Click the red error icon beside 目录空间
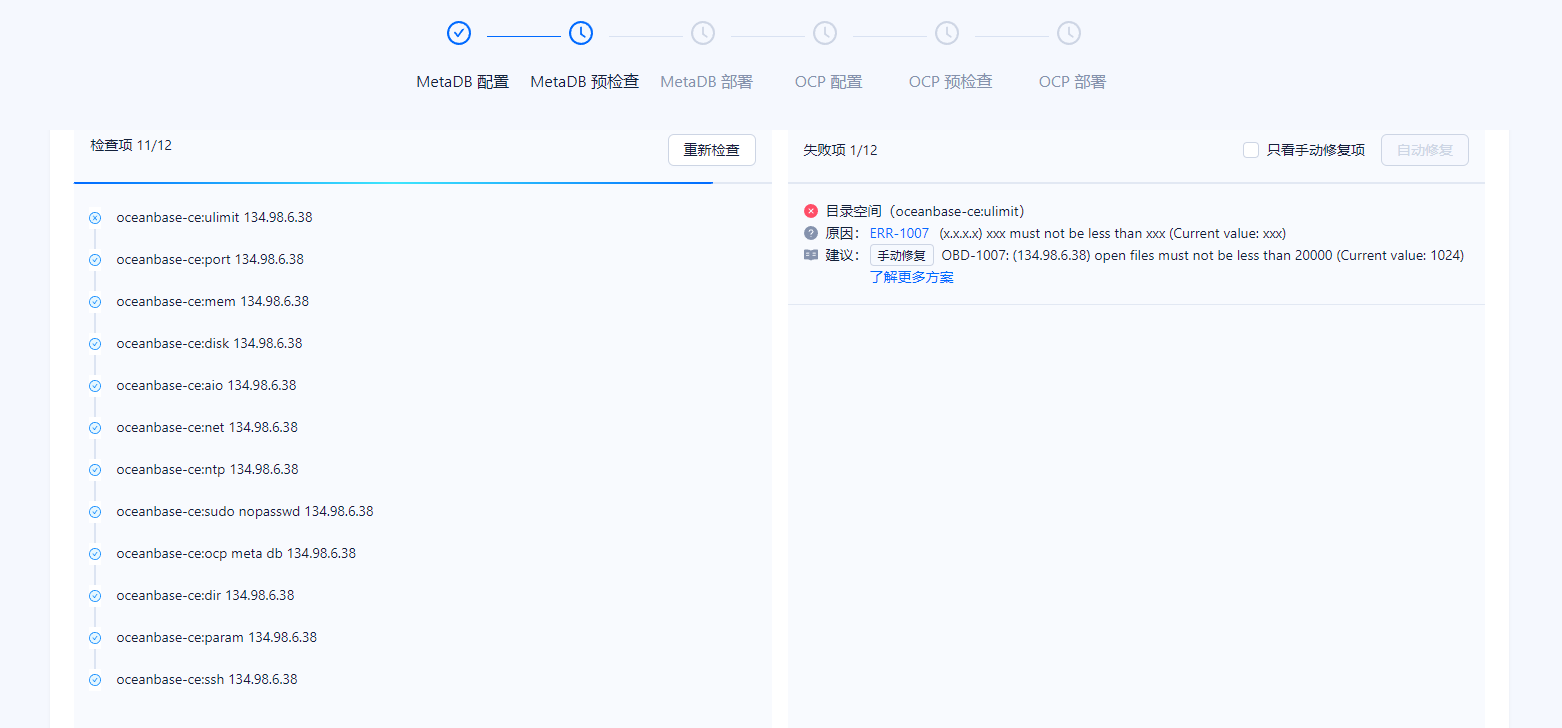Viewport: 1562px width, 728px height. pyautogui.click(x=811, y=211)
